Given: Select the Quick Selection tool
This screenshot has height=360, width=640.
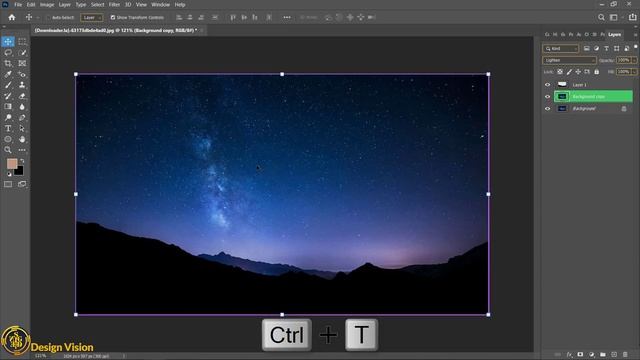Looking at the screenshot, I should pos(22,53).
